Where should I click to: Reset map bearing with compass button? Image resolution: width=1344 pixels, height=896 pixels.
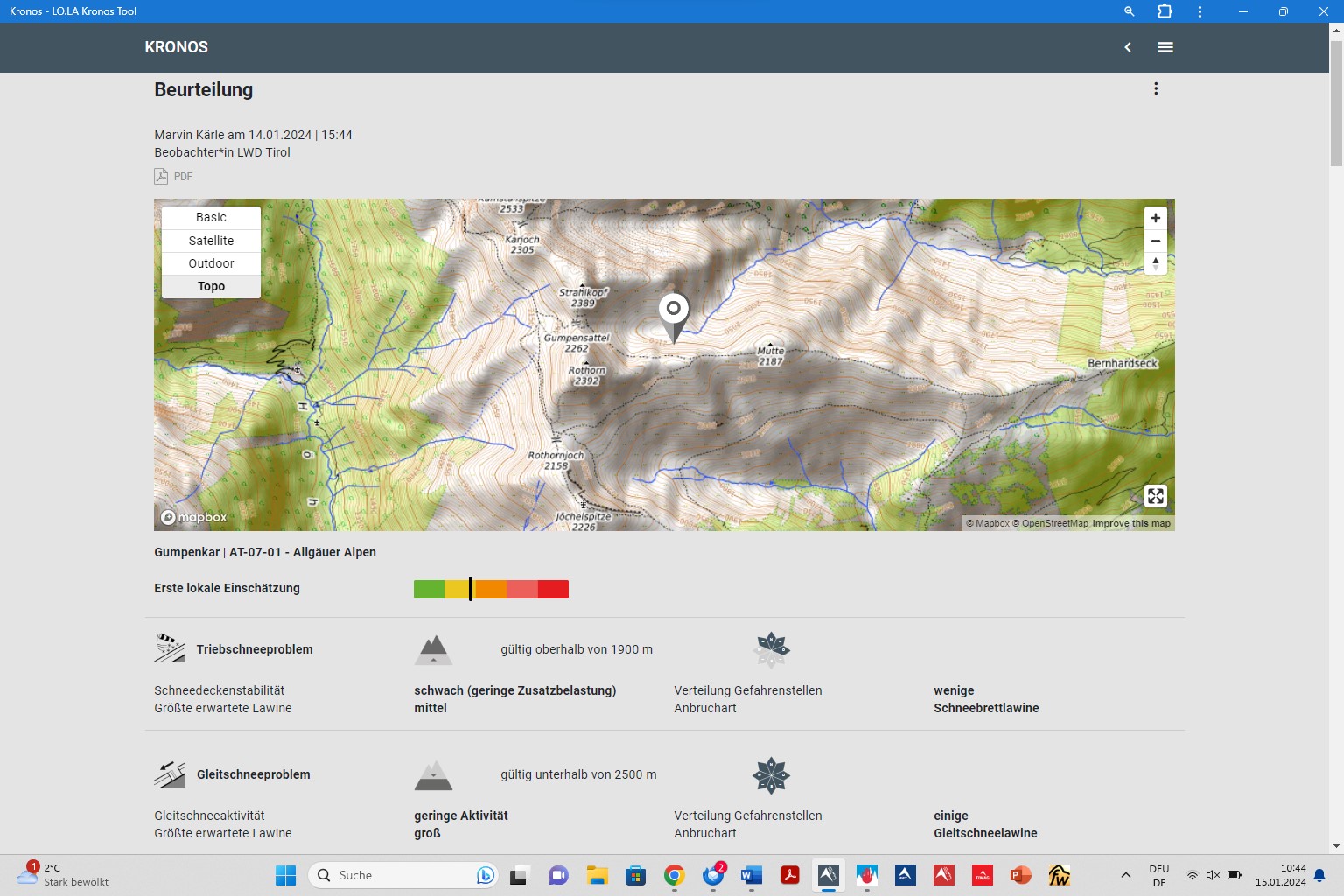[1156, 263]
